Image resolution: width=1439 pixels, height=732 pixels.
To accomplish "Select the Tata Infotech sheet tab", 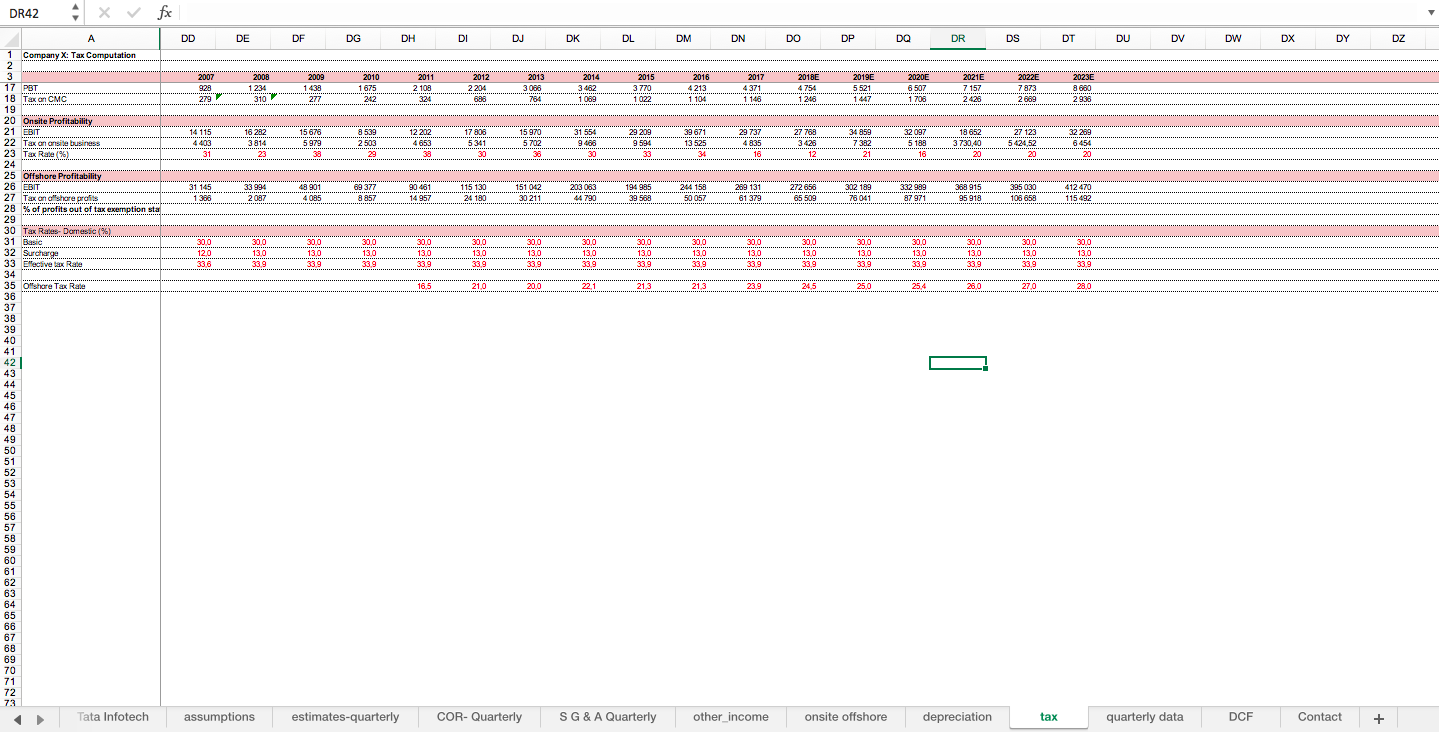I will (112, 717).
